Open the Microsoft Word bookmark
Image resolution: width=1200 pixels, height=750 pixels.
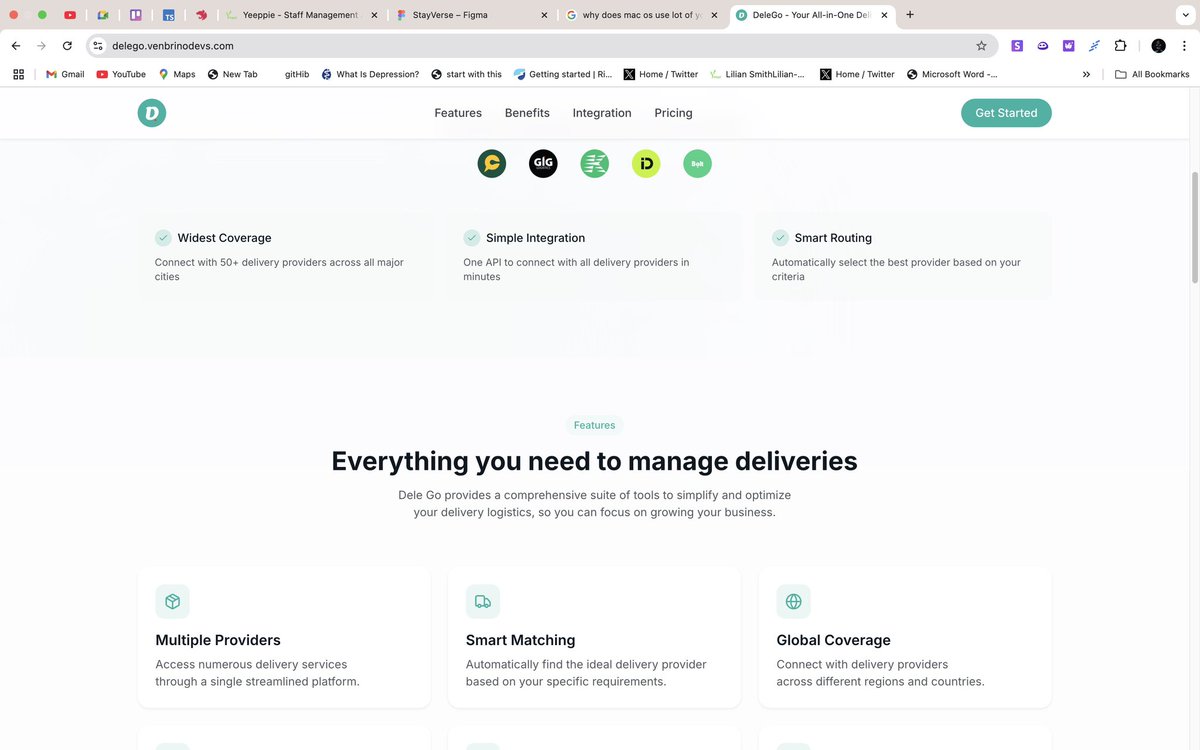(951, 74)
